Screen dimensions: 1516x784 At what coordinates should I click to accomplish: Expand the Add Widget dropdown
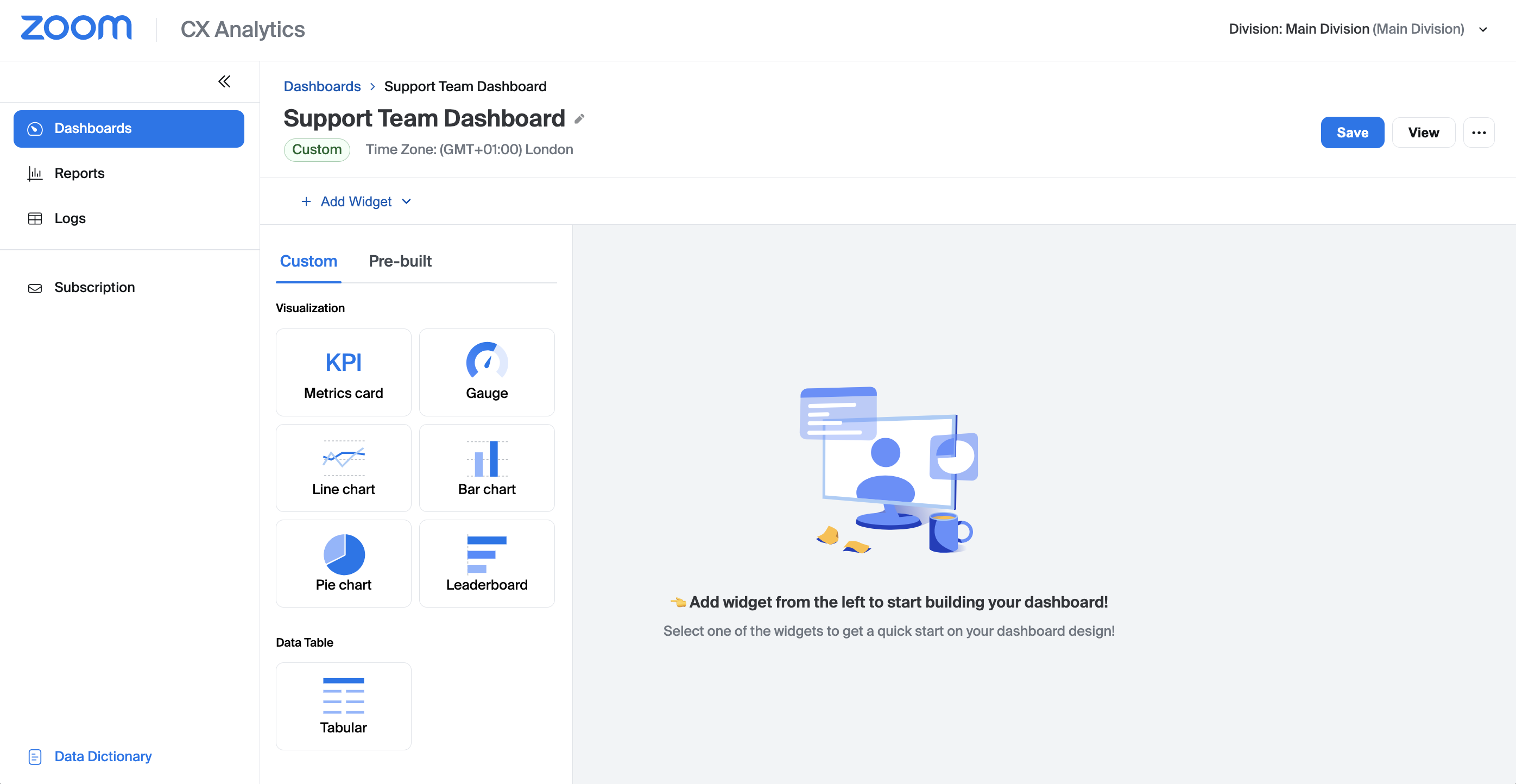point(356,201)
